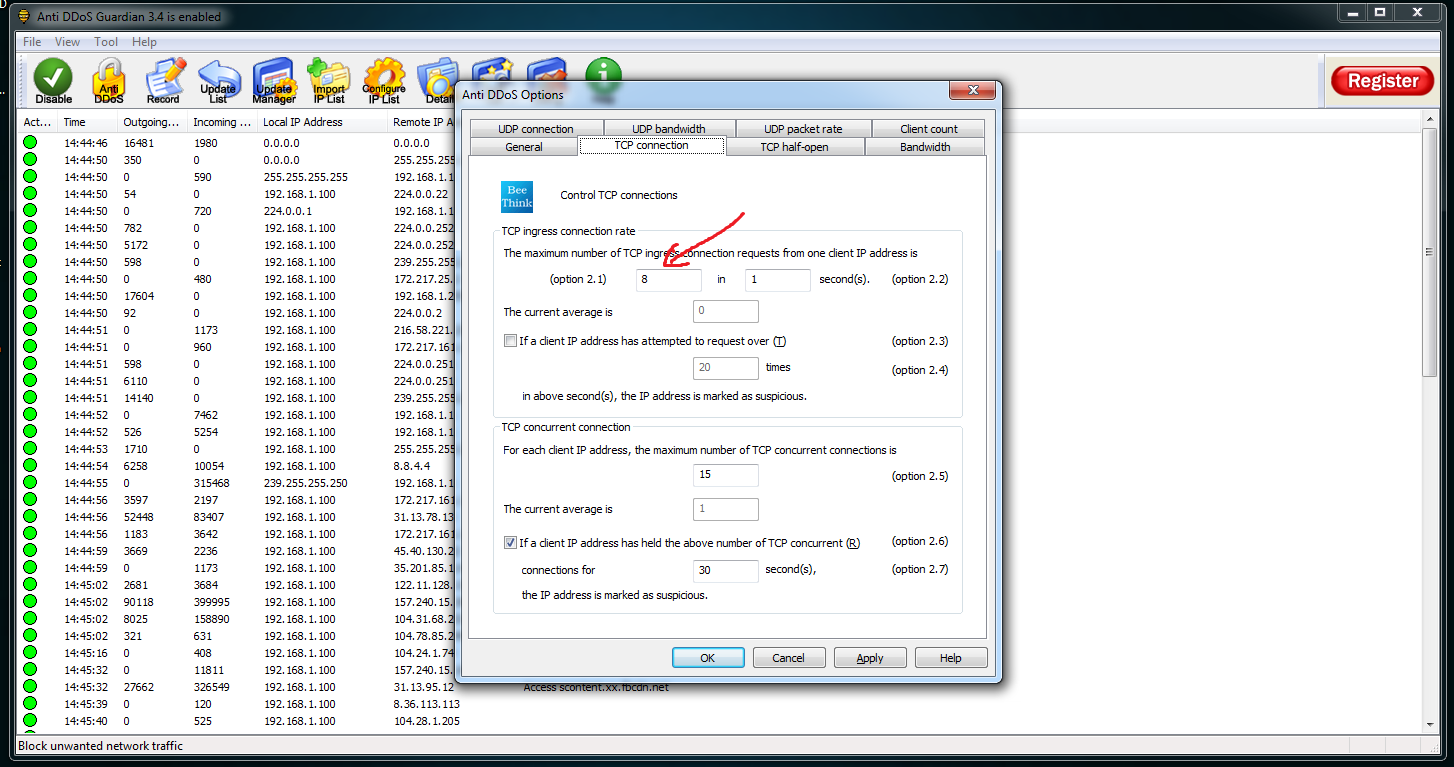Click the dialog Help button
This screenshot has width=1454, height=767.
pyautogui.click(x=951, y=658)
